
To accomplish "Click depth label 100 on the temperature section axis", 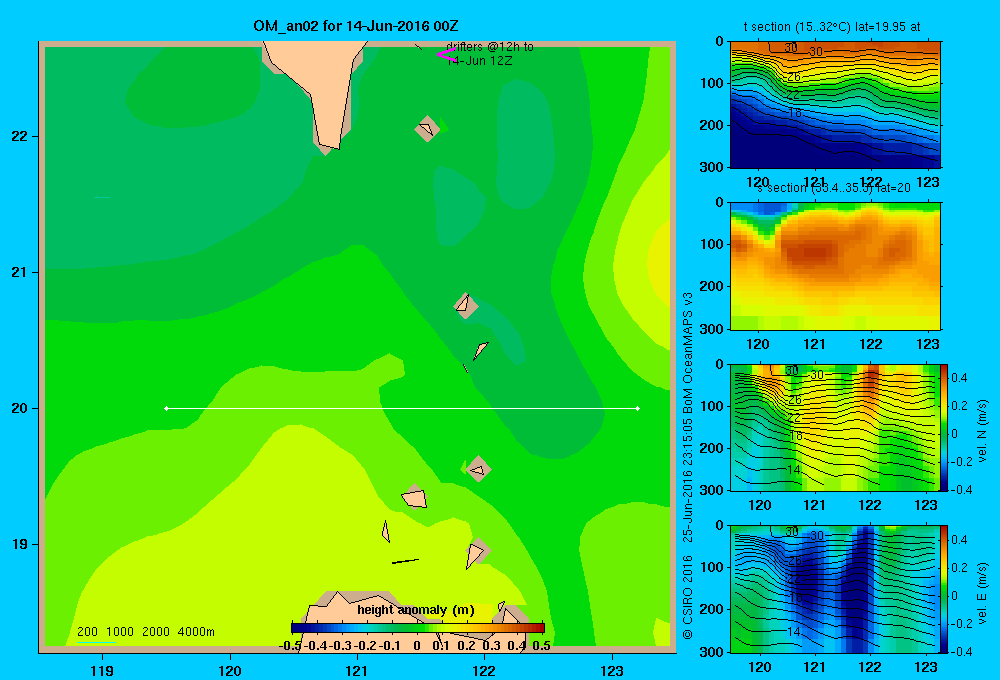I will tap(712, 83).
